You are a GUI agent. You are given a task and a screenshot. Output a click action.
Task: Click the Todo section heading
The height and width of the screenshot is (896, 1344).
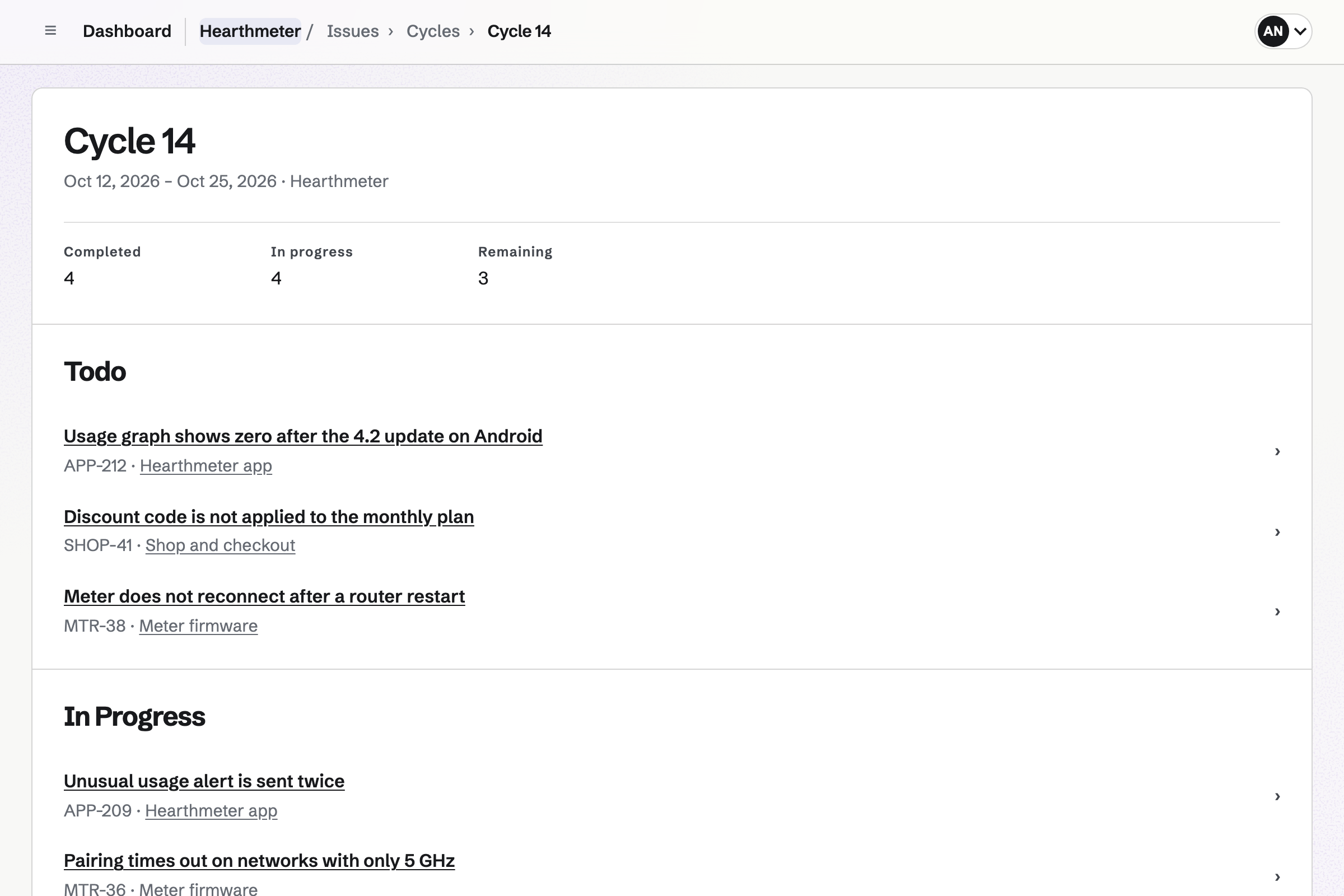[95, 371]
